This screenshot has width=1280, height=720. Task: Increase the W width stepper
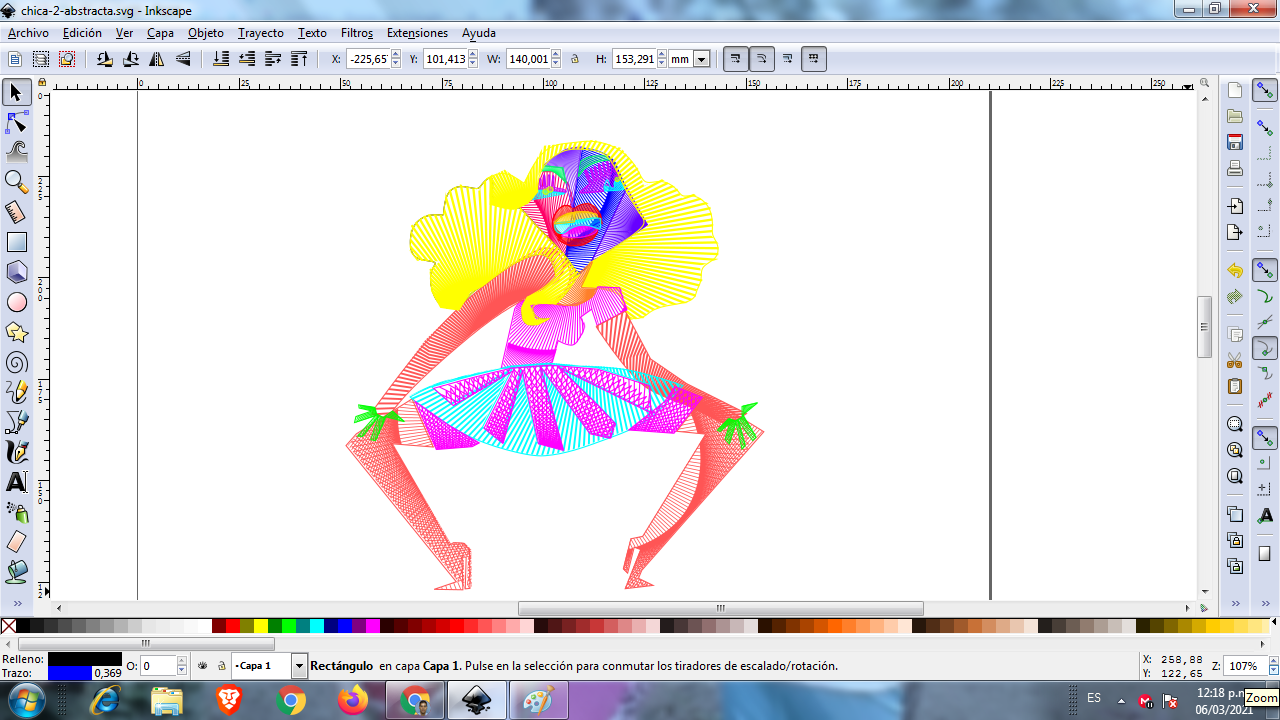[556, 54]
